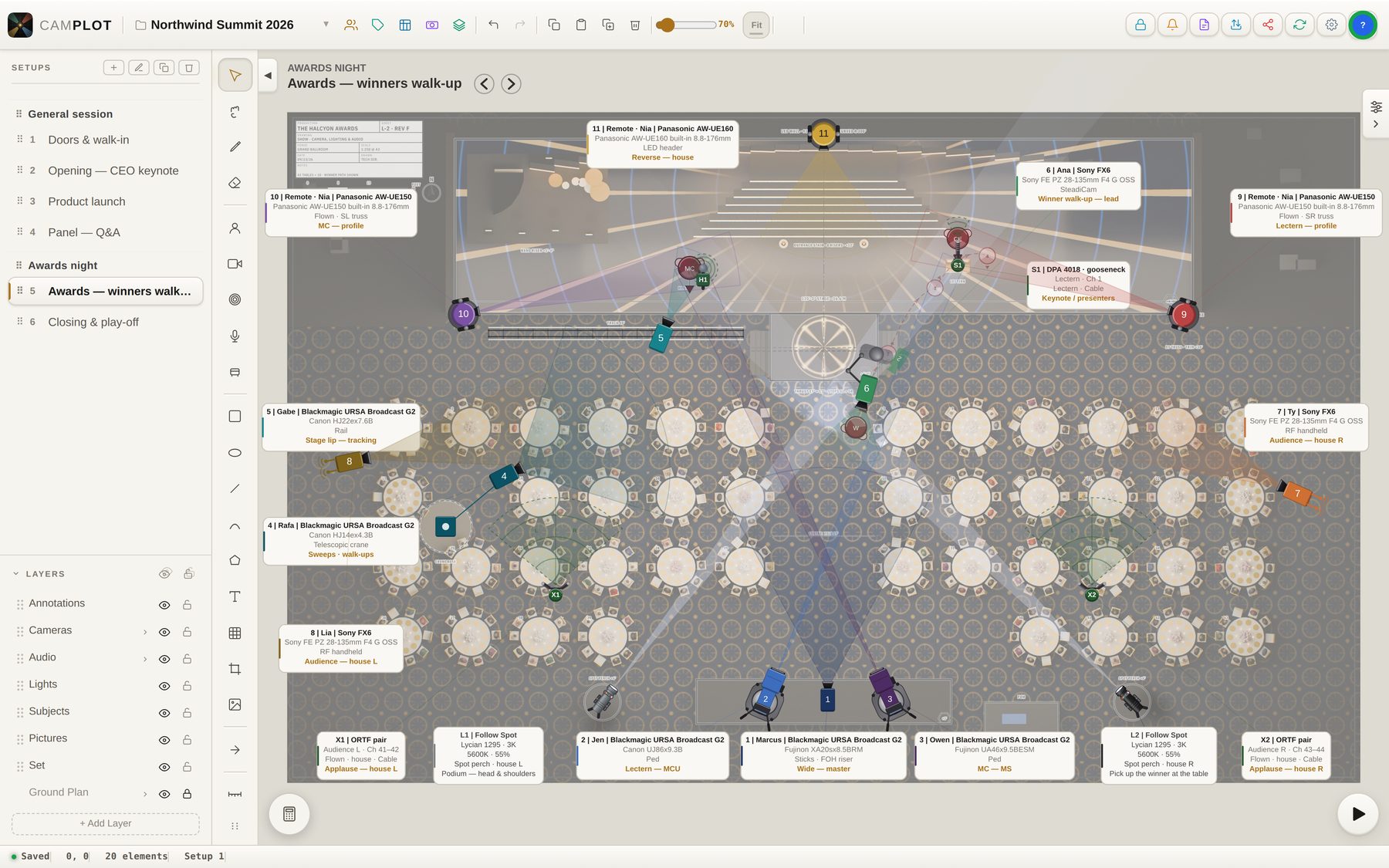Insert picture with image tool

[235, 704]
